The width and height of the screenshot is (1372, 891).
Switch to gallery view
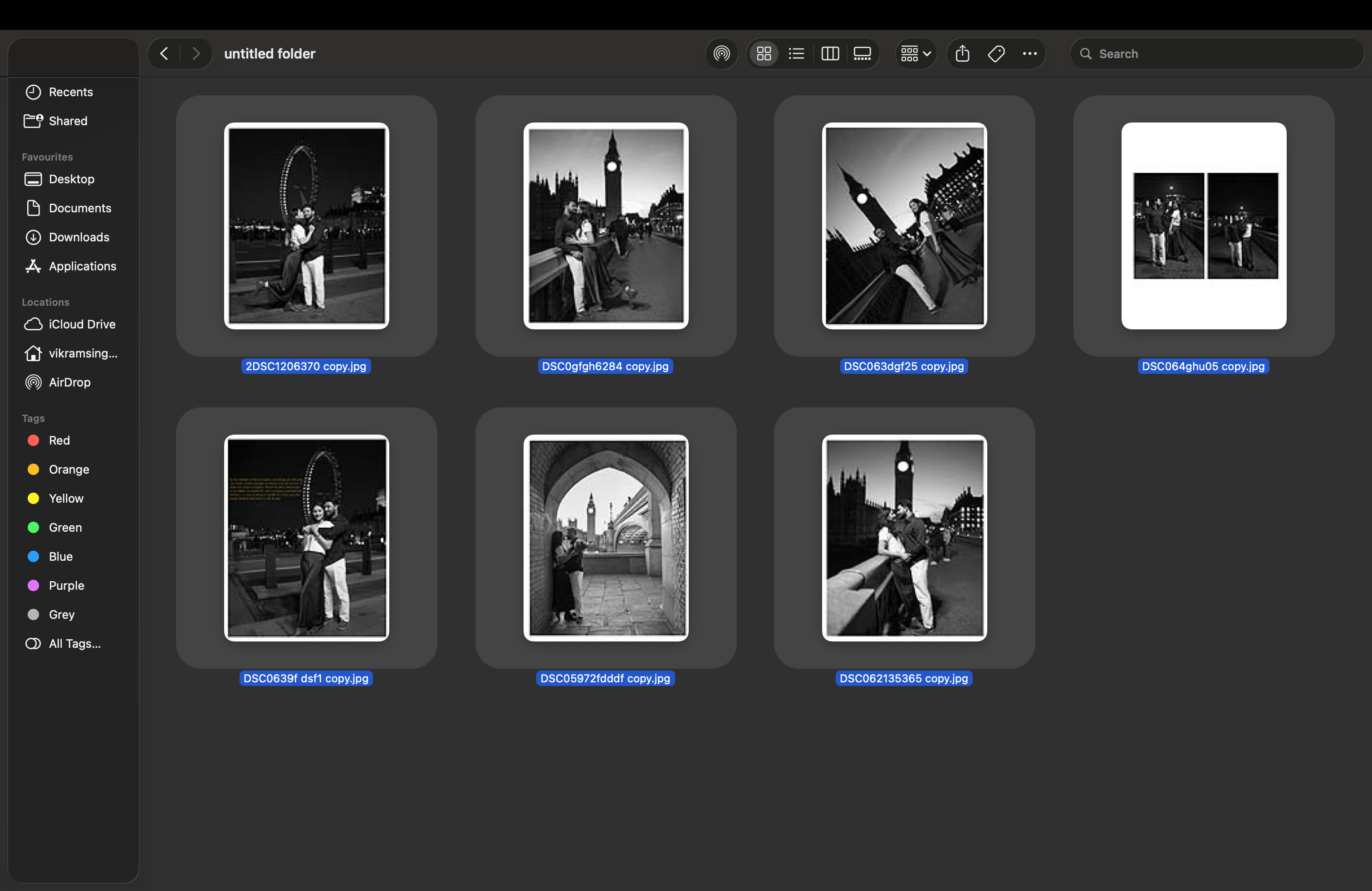(862, 54)
